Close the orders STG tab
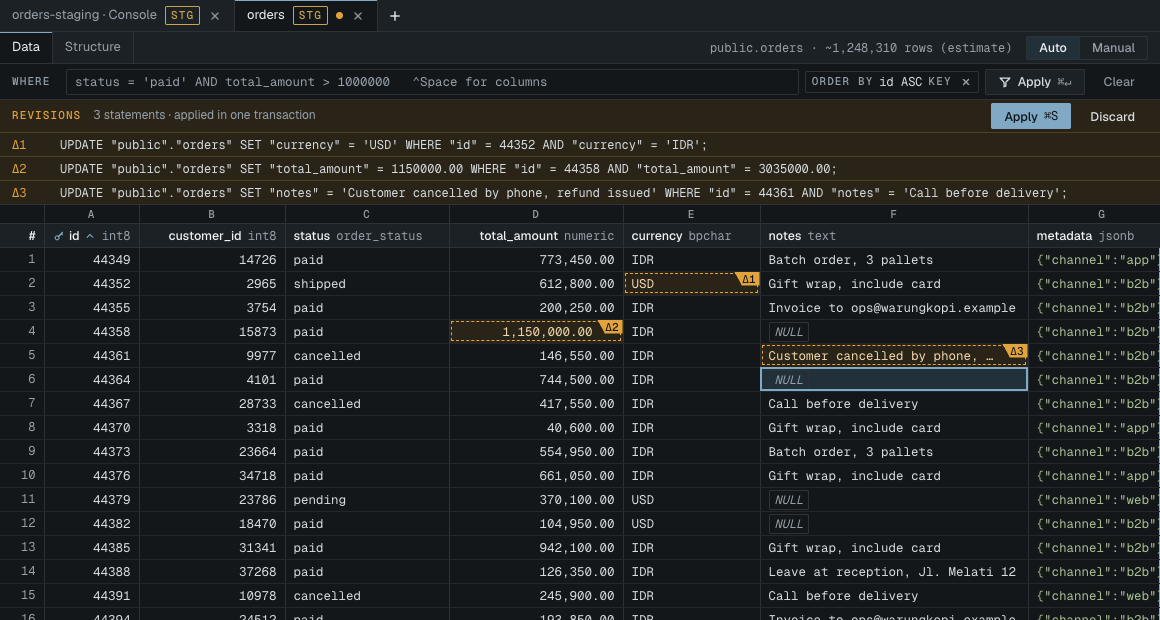Viewport: 1160px width, 620px height. point(358,16)
